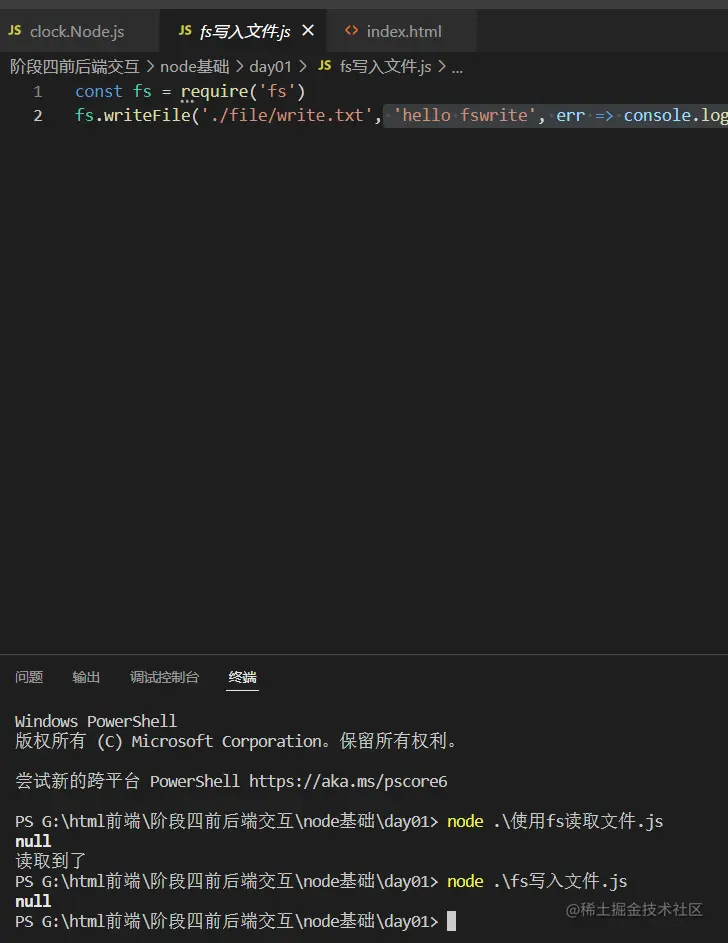Expand chevron after day01 breadcrumb

tap(302, 66)
